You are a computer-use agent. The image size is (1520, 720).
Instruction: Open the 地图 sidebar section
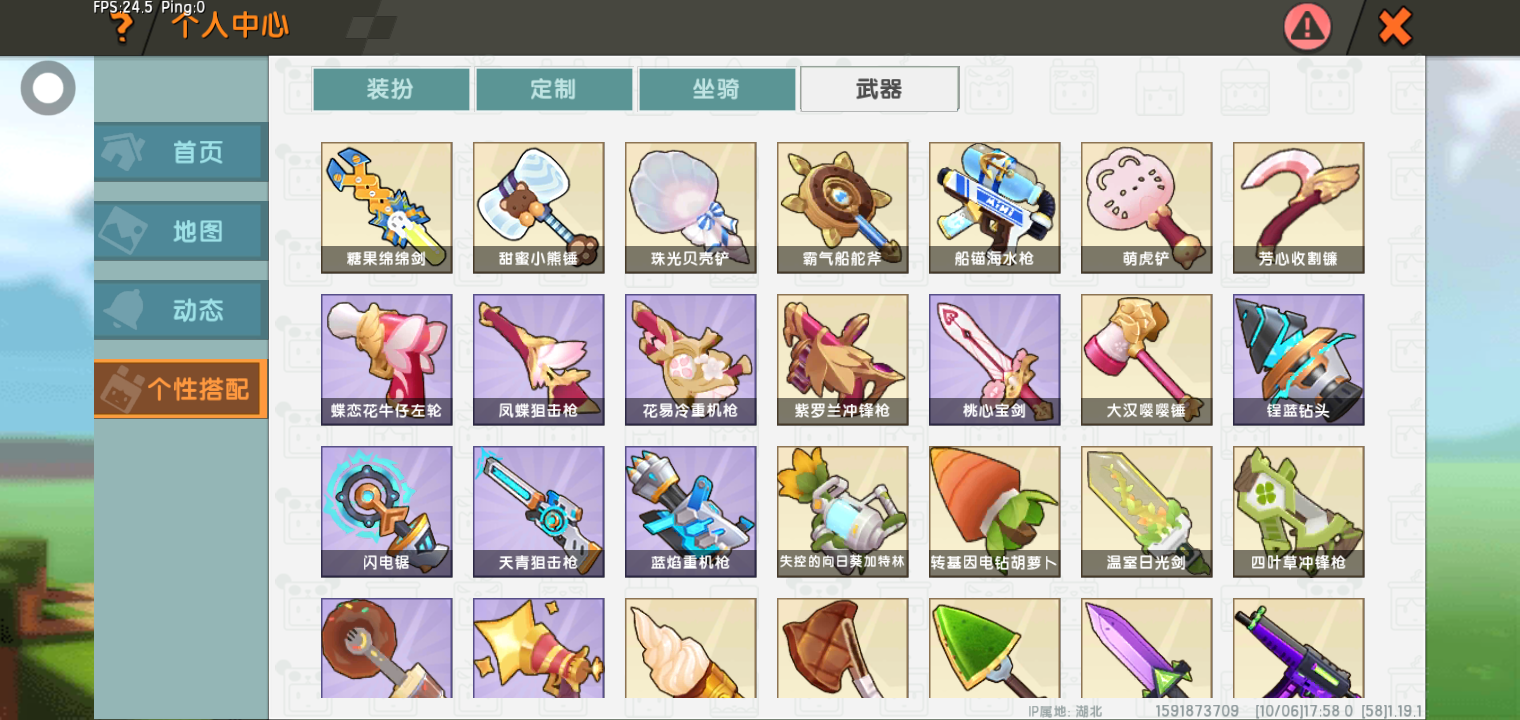point(181,231)
